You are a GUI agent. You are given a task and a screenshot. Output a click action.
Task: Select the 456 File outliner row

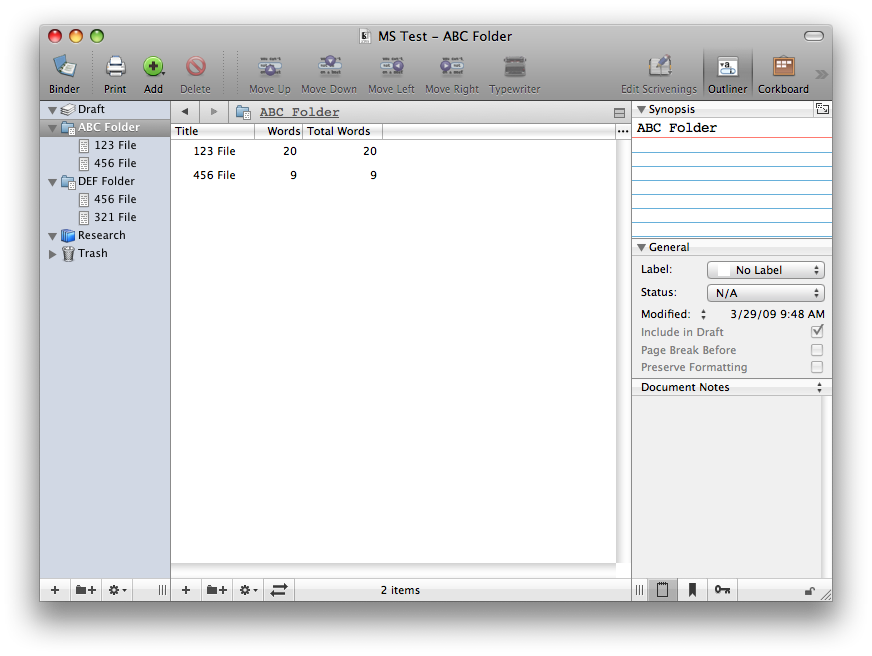point(393,175)
